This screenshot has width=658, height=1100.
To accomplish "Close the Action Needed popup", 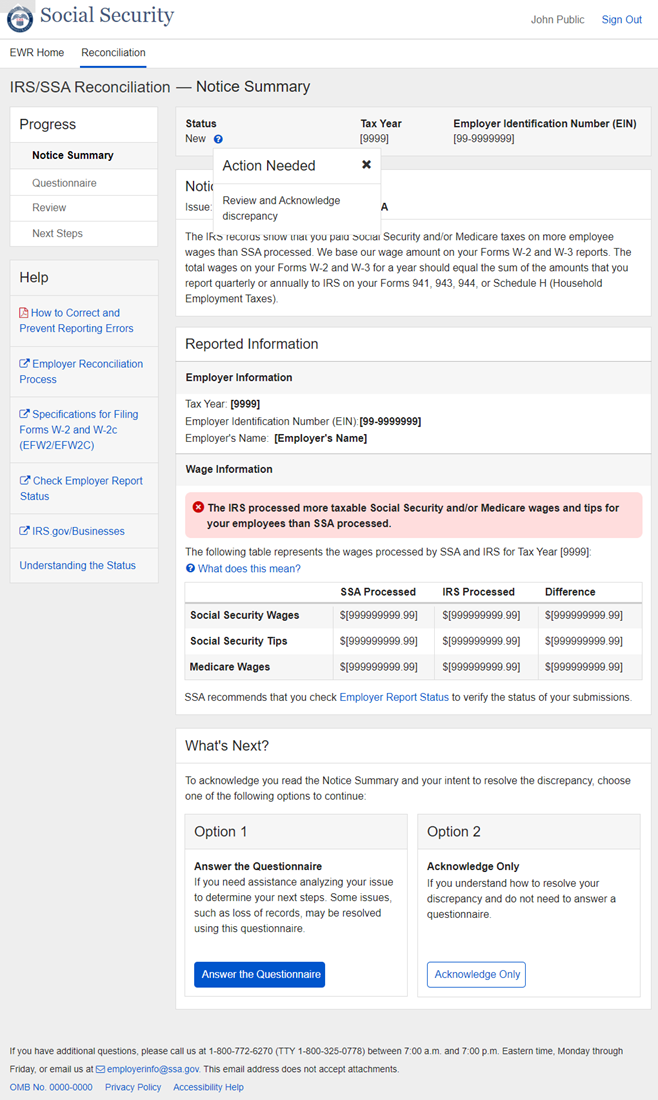I will [x=366, y=164].
